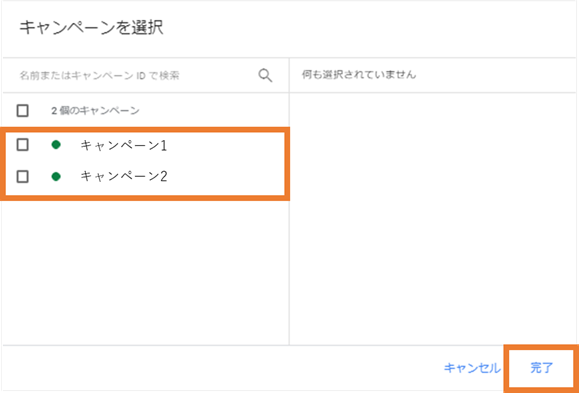
Task: Select the キャンペーン1 label text
Action: coord(124,145)
